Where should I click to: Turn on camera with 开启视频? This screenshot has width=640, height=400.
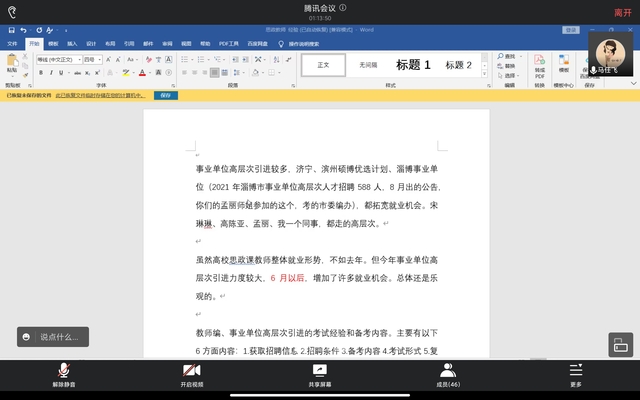coord(192,374)
